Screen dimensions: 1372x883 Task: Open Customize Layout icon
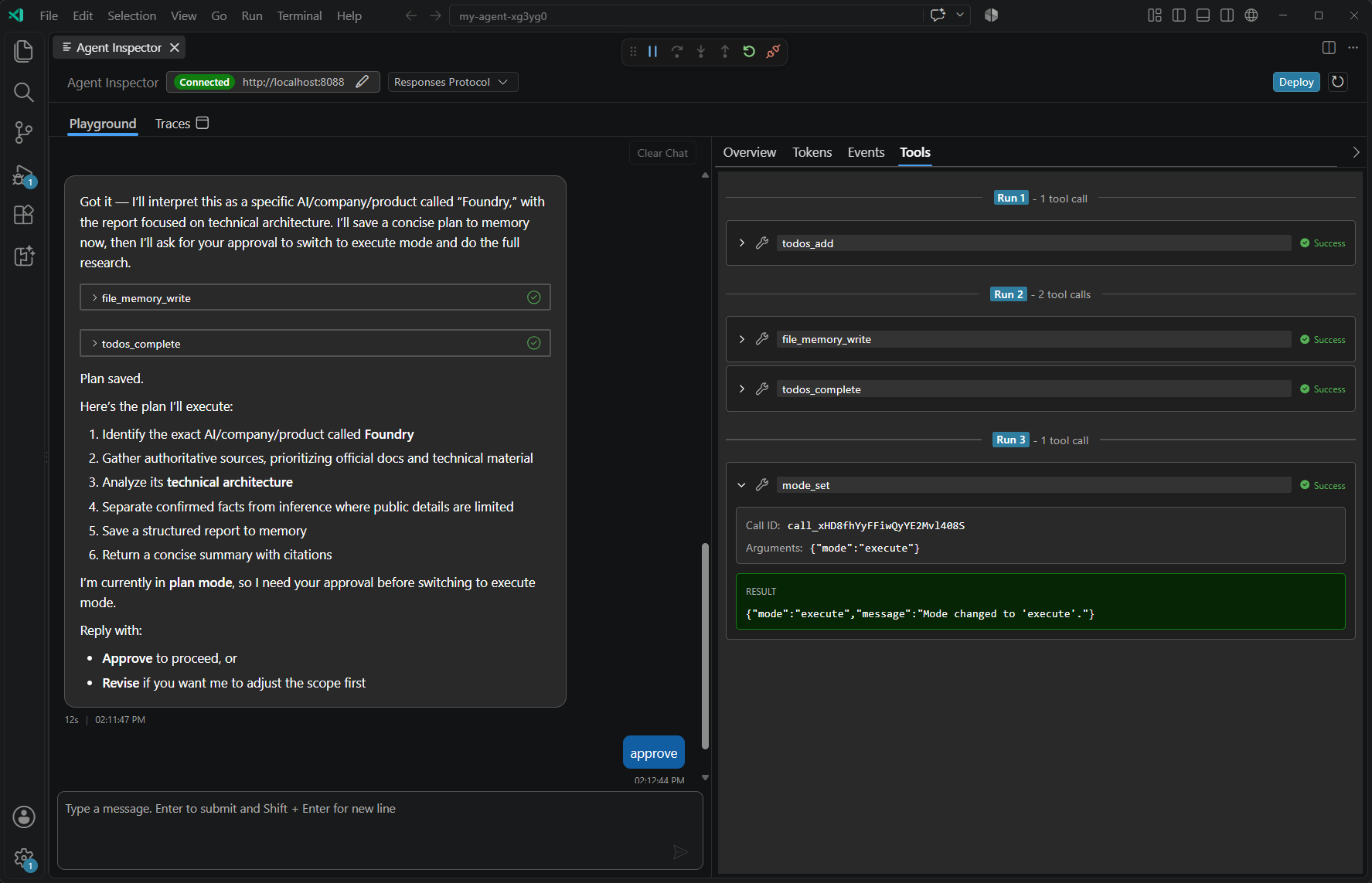point(1155,15)
